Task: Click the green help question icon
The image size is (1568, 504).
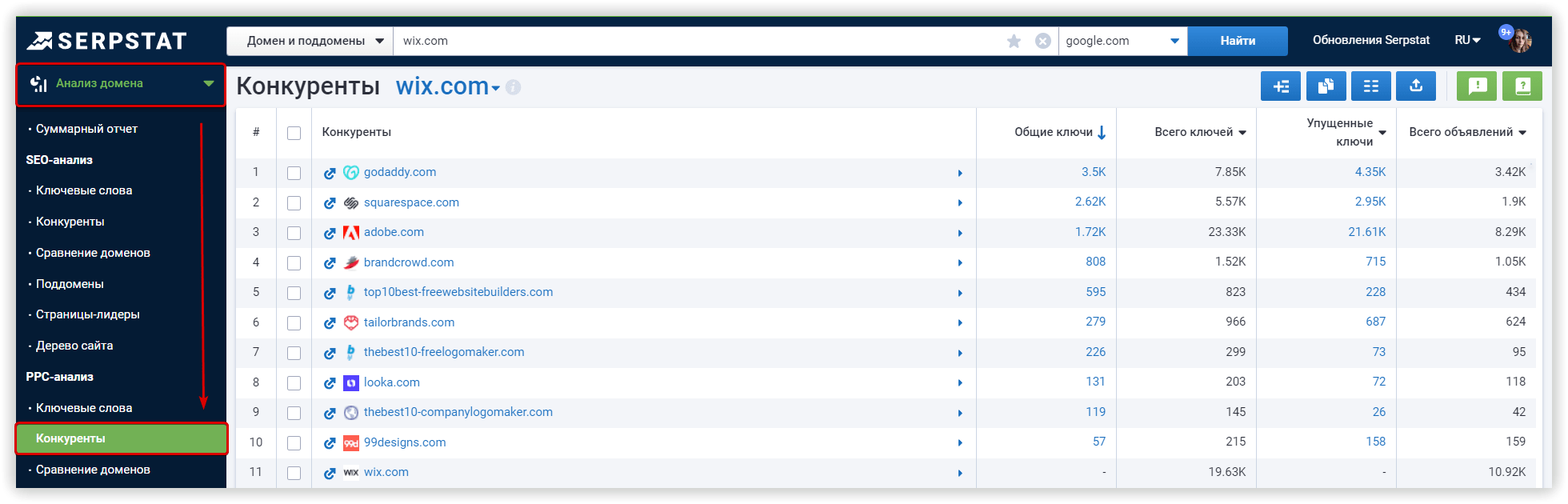Action: [x=1522, y=86]
